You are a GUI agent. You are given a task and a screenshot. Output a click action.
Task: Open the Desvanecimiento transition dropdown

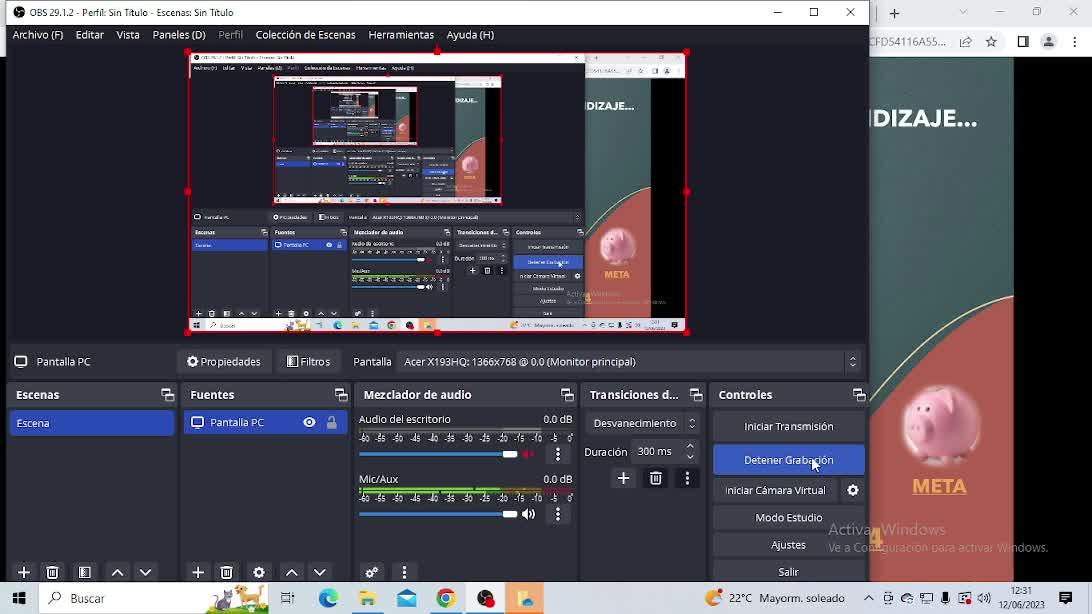tap(644, 423)
